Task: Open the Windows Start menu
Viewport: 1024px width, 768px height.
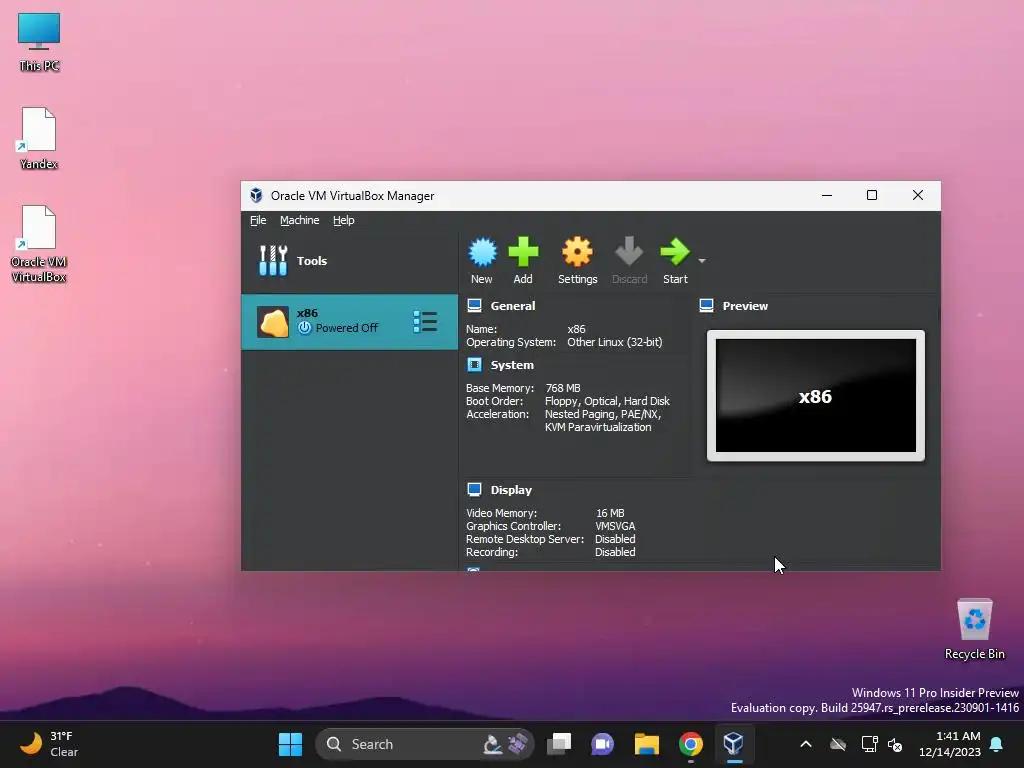Action: click(x=291, y=744)
